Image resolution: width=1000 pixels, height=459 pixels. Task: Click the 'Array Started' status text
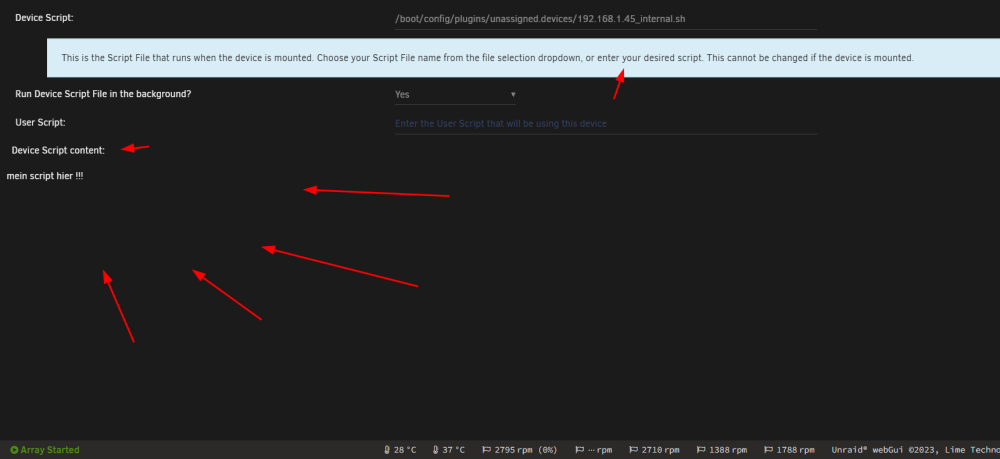(50, 450)
